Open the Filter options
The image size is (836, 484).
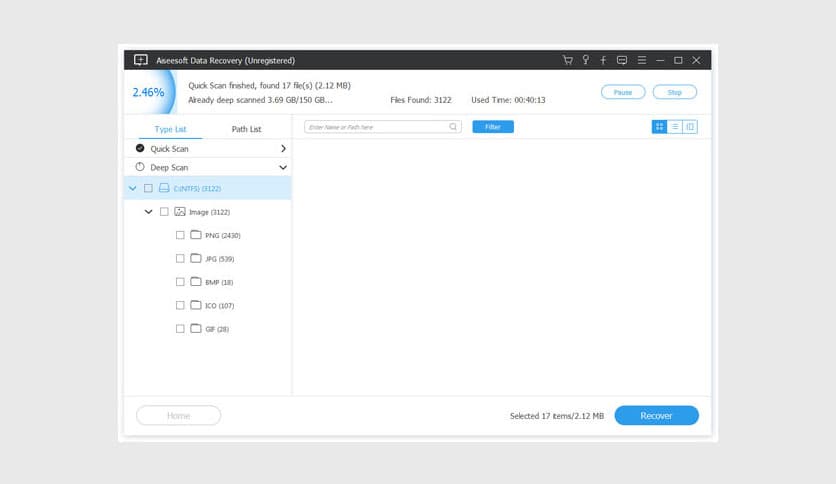[493, 127]
